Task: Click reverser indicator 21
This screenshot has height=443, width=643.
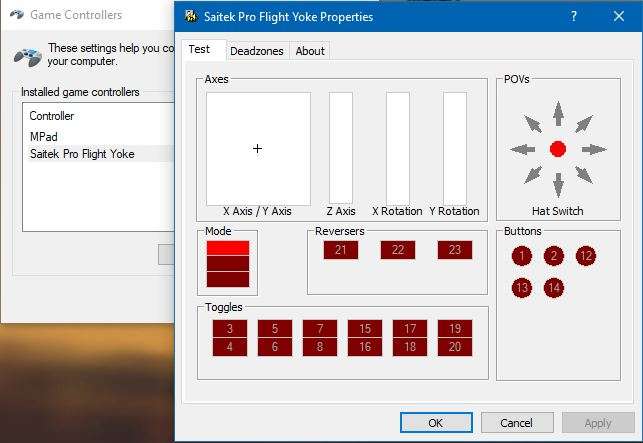Action: point(341,250)
